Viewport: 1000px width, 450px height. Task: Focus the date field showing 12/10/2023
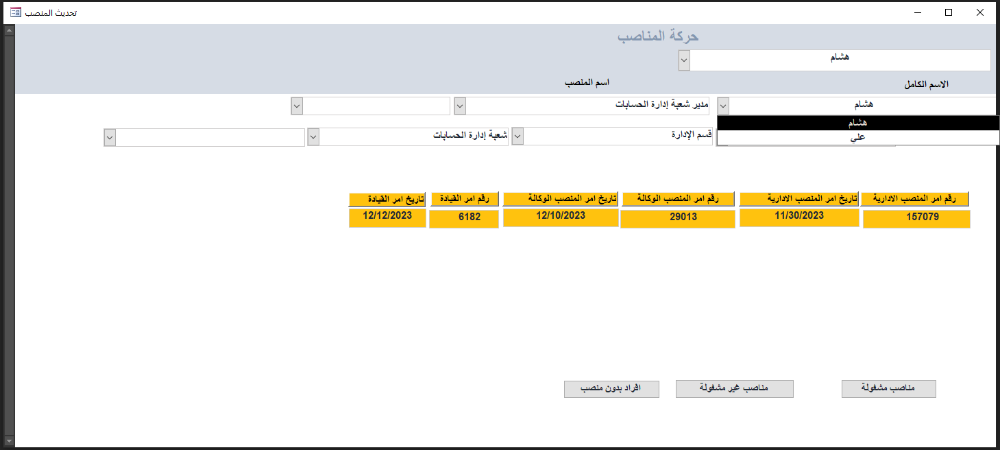click(x=560, y=218)
